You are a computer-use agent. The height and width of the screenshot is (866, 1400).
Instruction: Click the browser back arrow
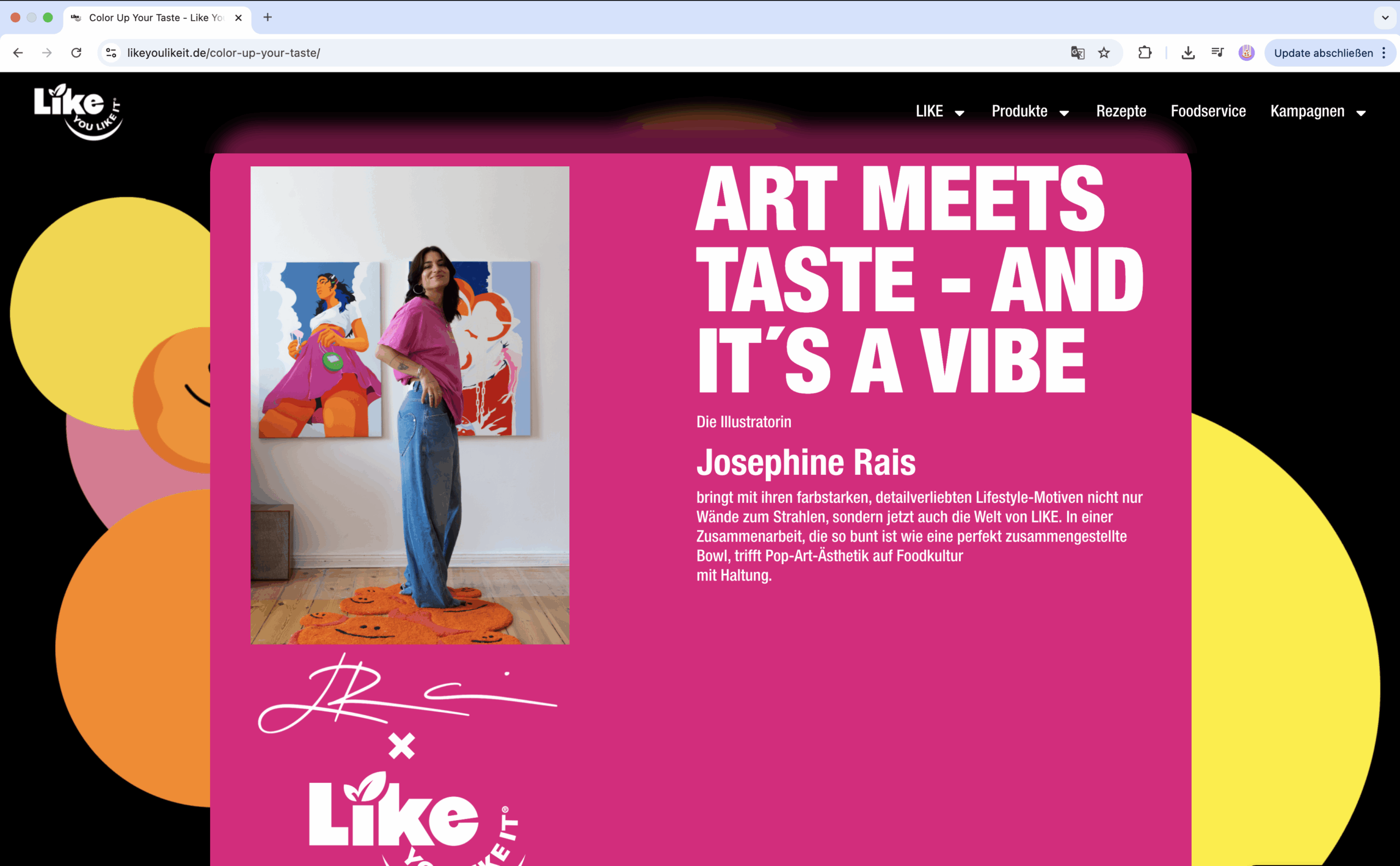coord(17,53)
